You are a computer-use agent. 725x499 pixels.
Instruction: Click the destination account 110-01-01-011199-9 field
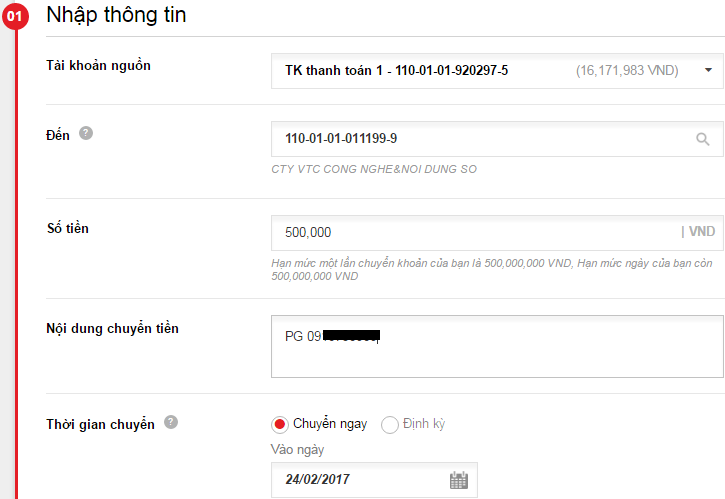[497, 139]
